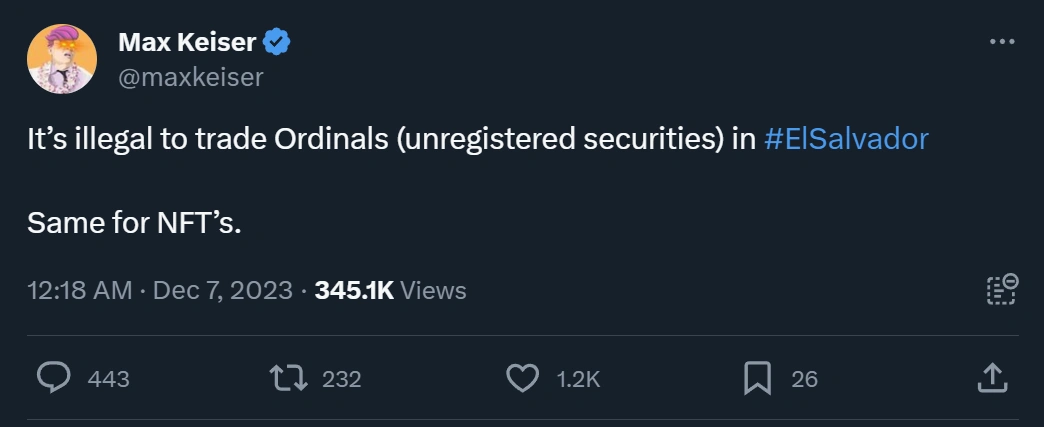Screen dimensions: 1044x427
Task: Click the 26 bookmarks count
Action: click(804, 379)
